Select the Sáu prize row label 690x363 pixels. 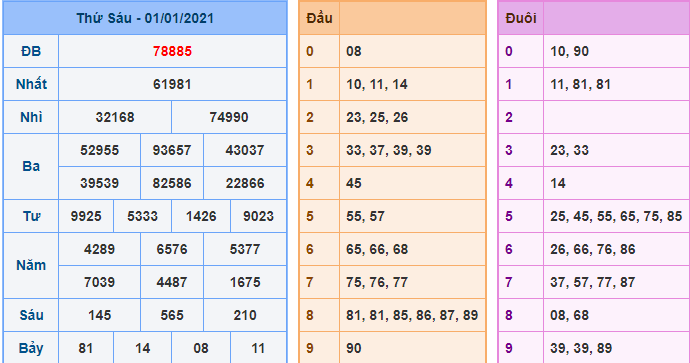click(31, 315)
